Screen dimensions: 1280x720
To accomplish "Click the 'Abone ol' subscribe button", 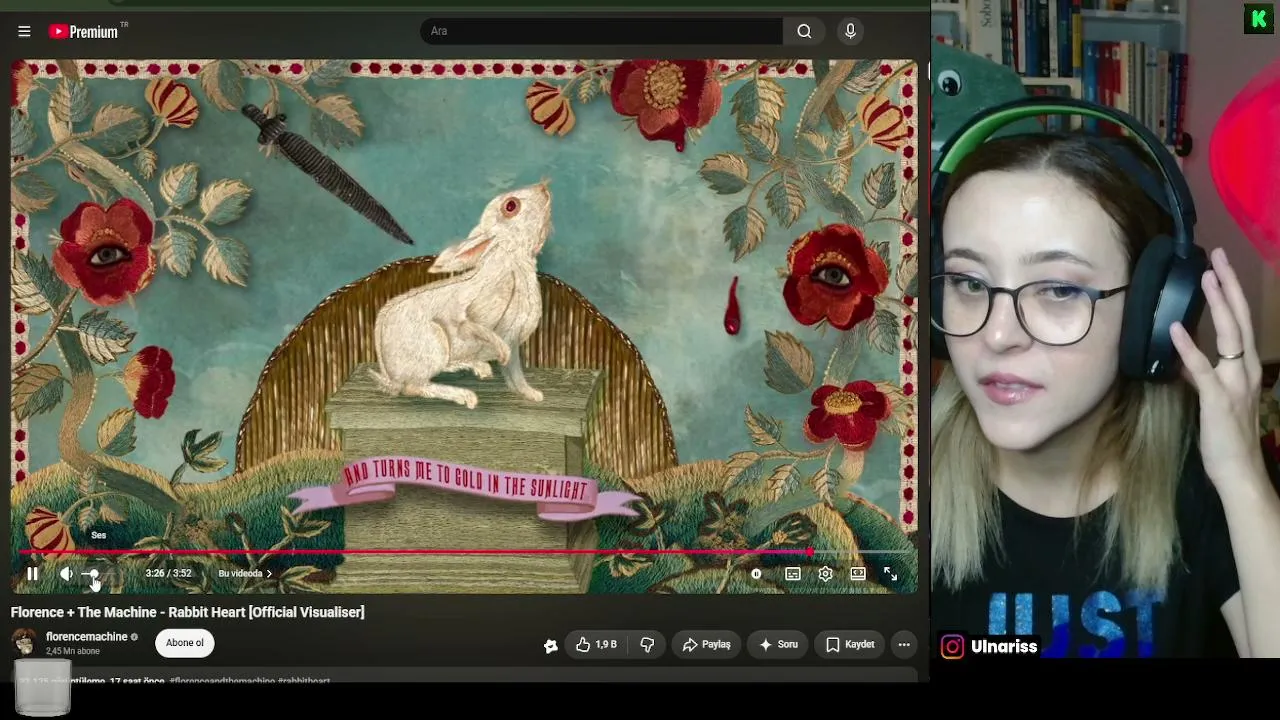I will pos(185,643).
